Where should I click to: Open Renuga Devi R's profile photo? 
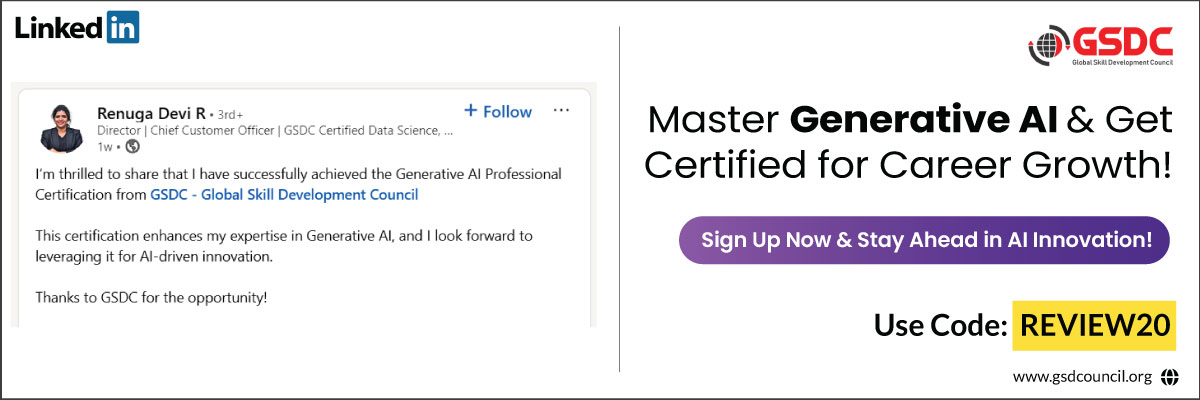(60, 127)
